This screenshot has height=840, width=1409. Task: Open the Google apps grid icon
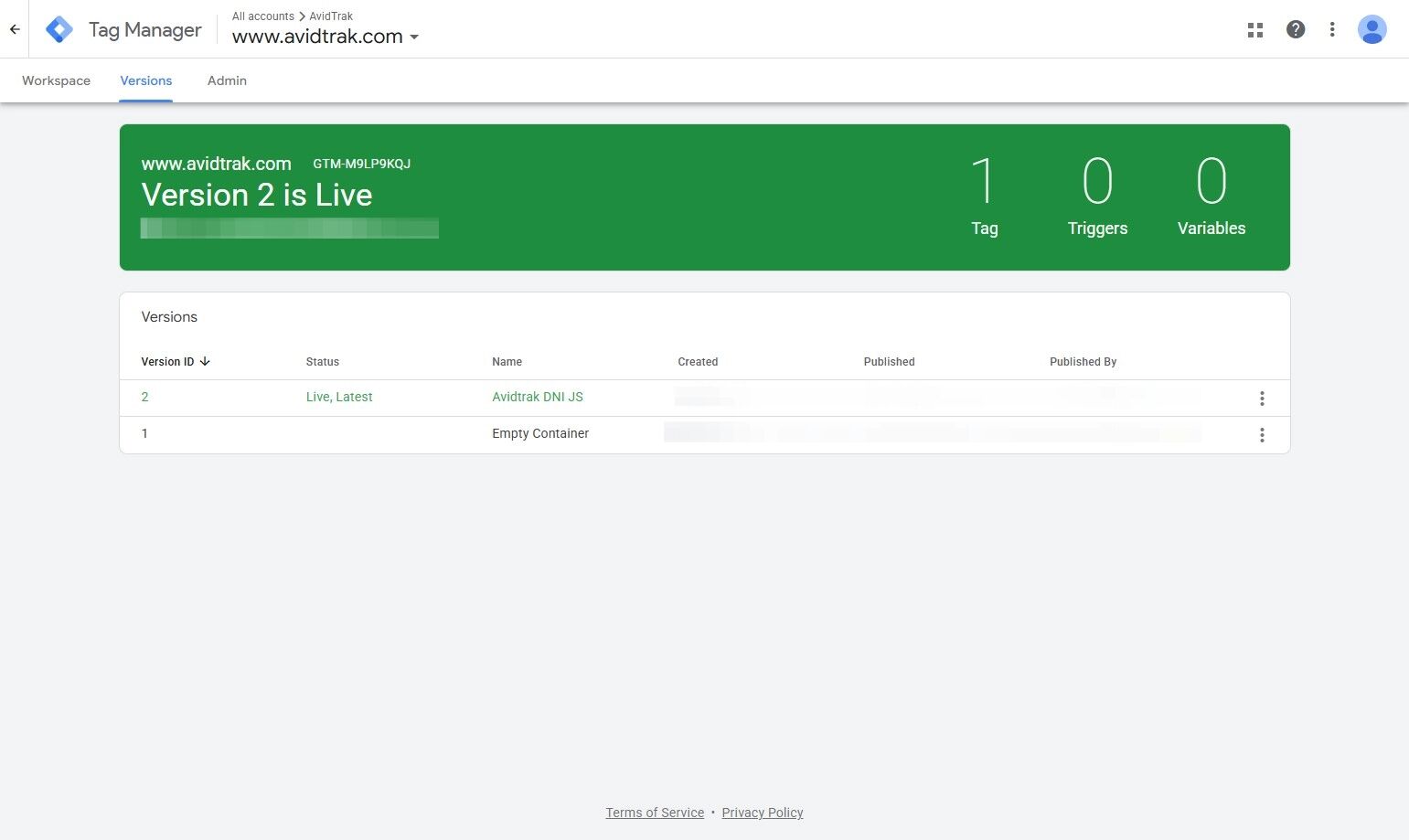pos(1255,30)
